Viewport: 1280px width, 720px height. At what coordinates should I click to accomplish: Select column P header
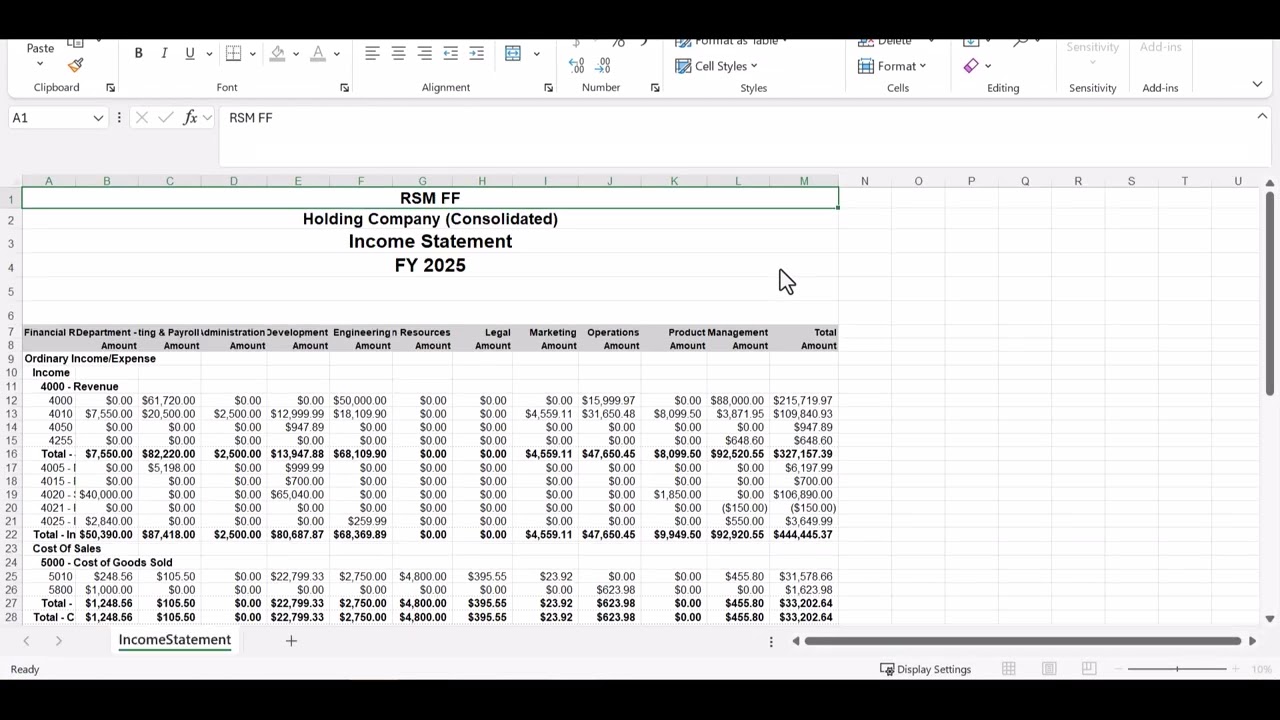tap(971, 181)
